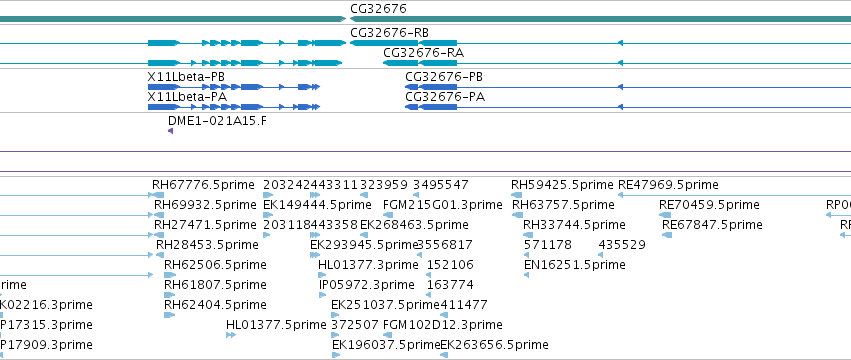Select the CG32676 gene label
Image resolution: width=851 pixels, height=360 pixels.
coord(378,9)
